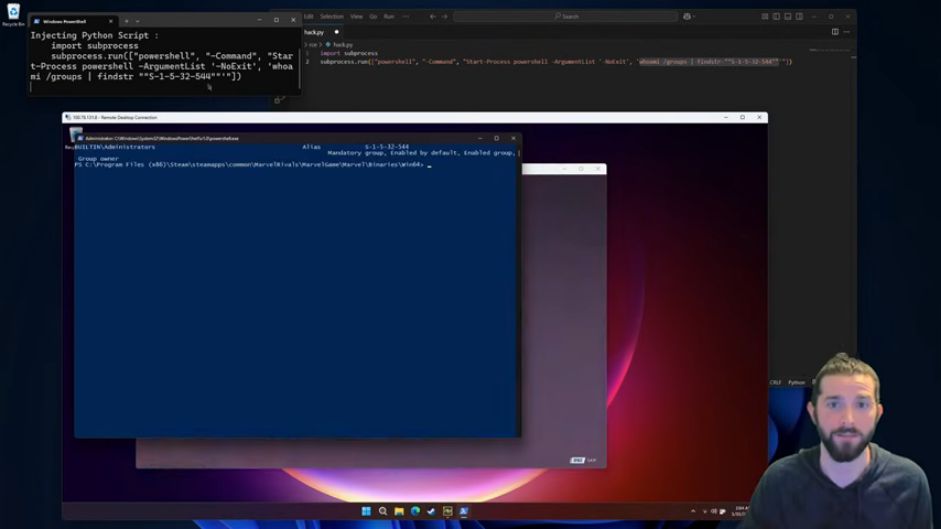Image resolution: width=941 pixels, height=529 pixels.
Task: Click the Copilot icon in VS Code title bar
Action: tap(687, 17)
